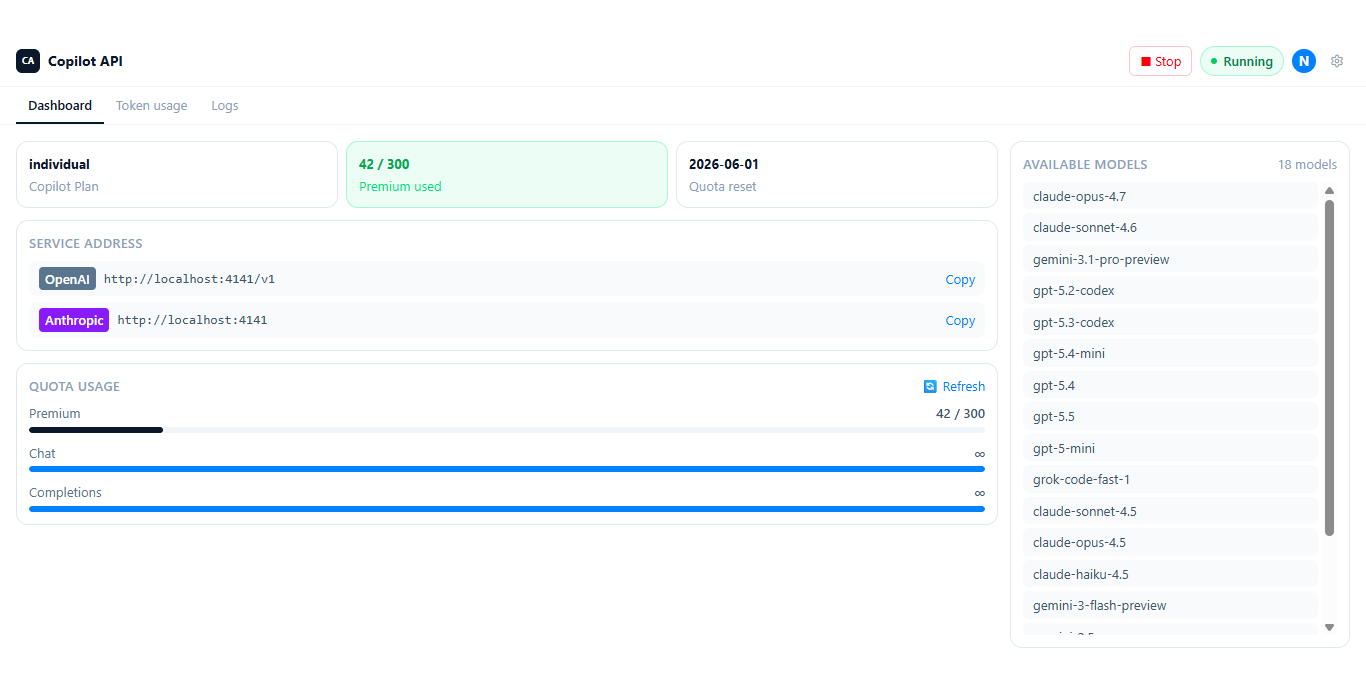Click the 42 / 300 value above Premium bar
The image size is (1366, 697).
(x=960, y=413)
